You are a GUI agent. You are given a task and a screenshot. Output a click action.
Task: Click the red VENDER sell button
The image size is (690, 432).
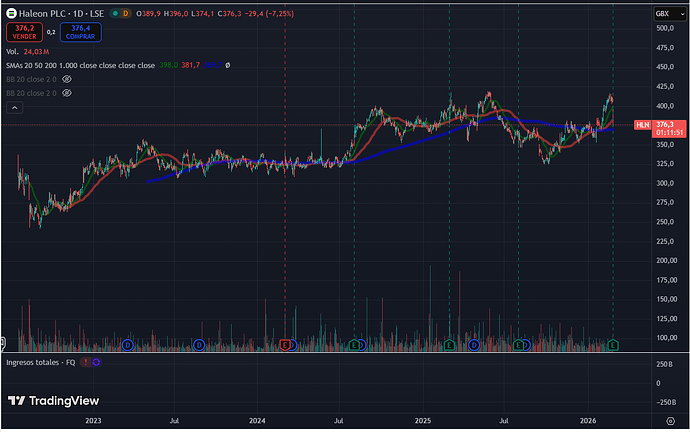22,31
